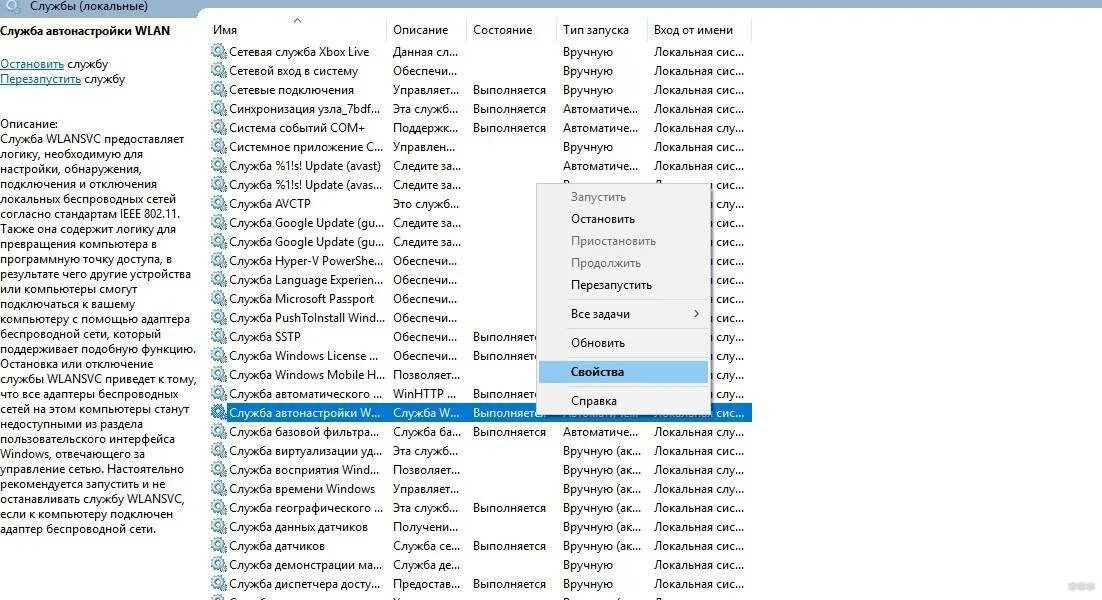
Task: Click the service icon for Служба датчиков
Action: (217, 546)
